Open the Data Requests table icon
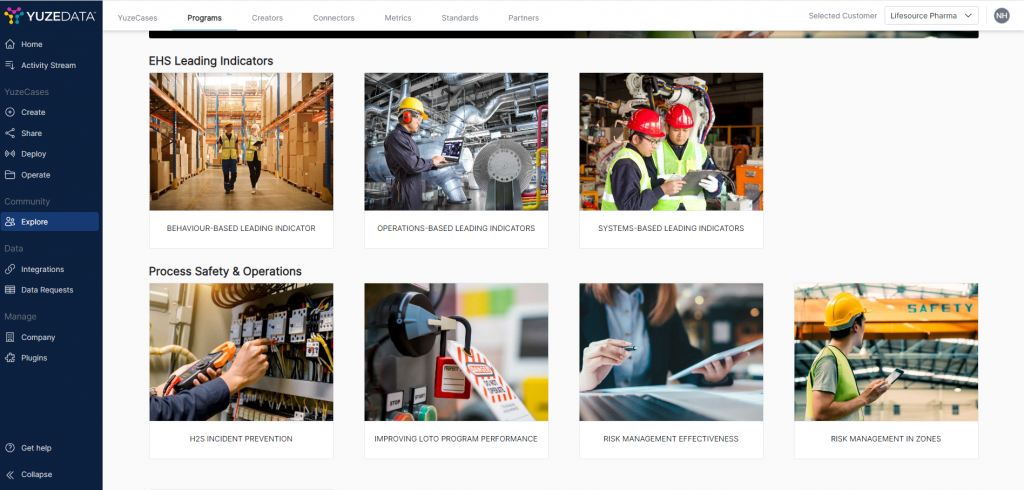1024x490 pixels. 10,290
